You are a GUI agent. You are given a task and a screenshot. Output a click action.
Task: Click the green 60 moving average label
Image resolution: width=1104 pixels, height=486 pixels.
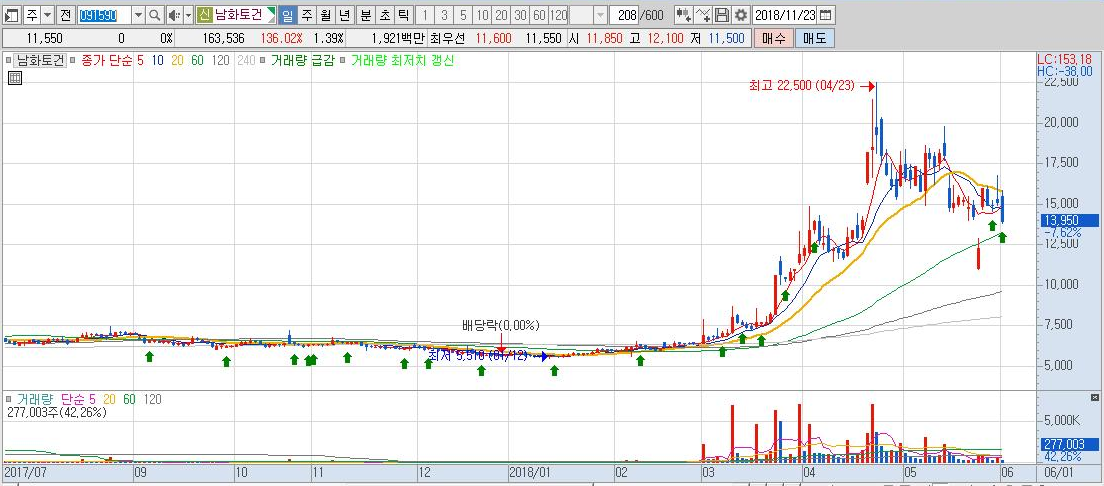click(197, 61)
